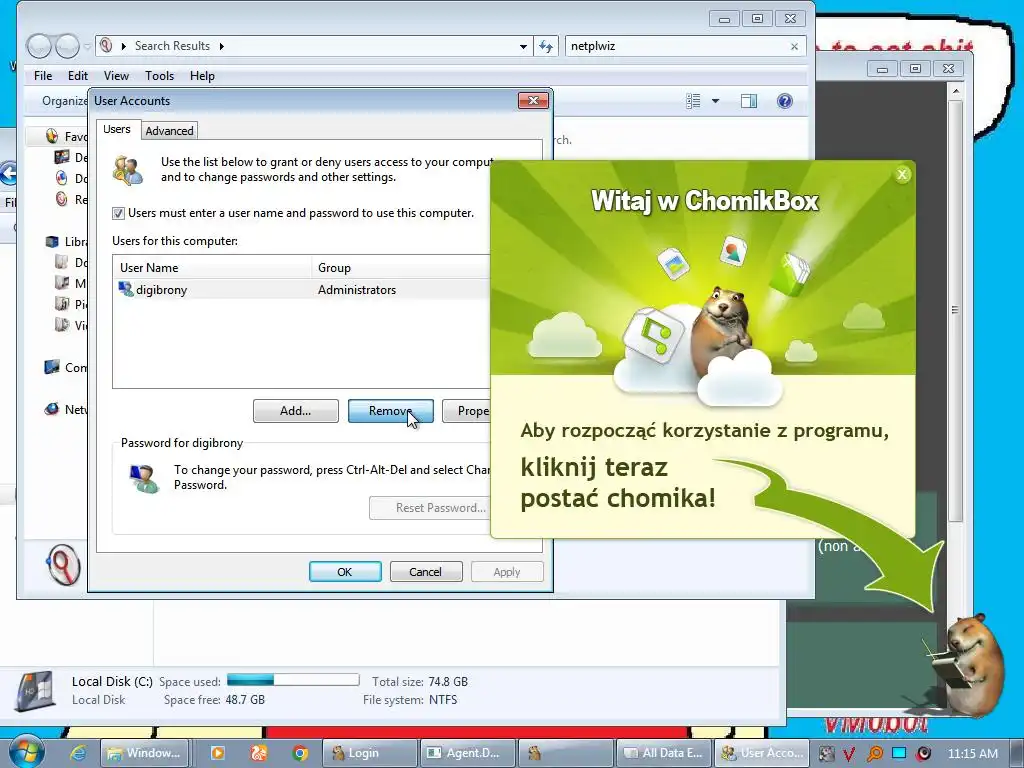Click the change view icon

[694, 101]
